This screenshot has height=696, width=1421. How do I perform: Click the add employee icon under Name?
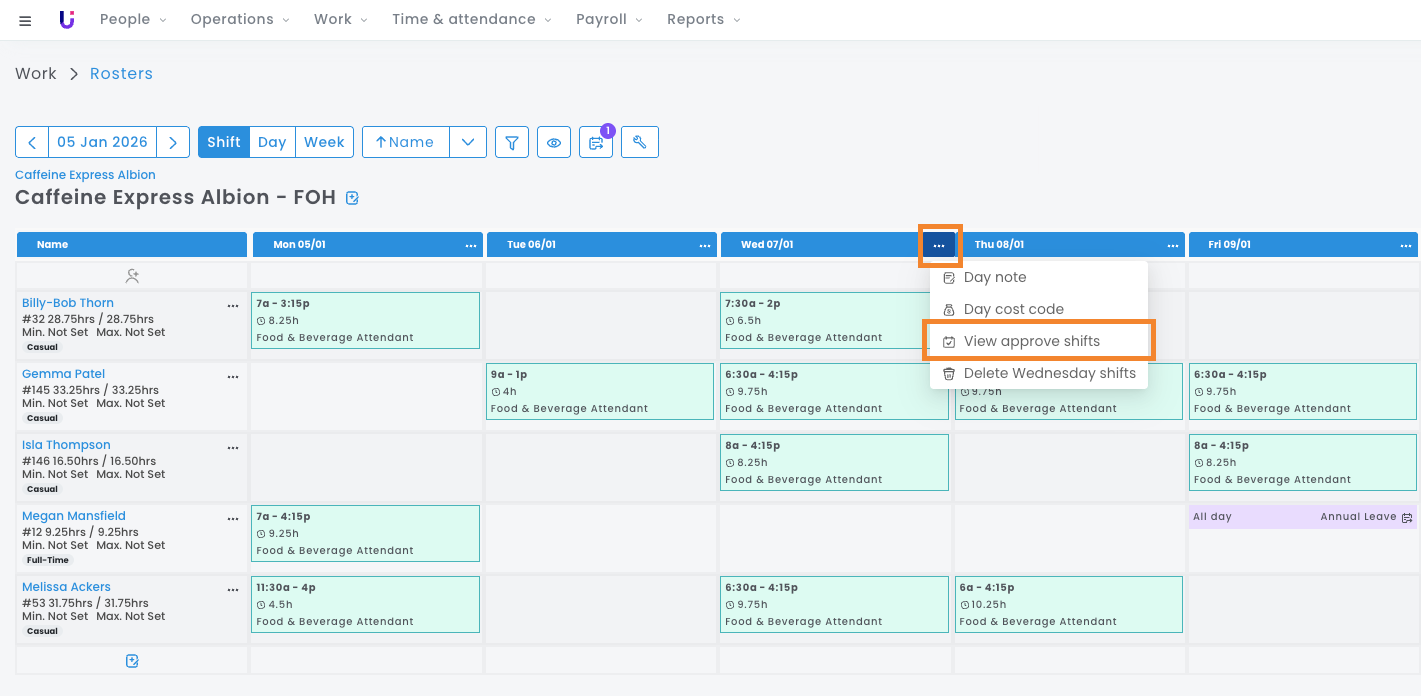click(x=132, y=275)
